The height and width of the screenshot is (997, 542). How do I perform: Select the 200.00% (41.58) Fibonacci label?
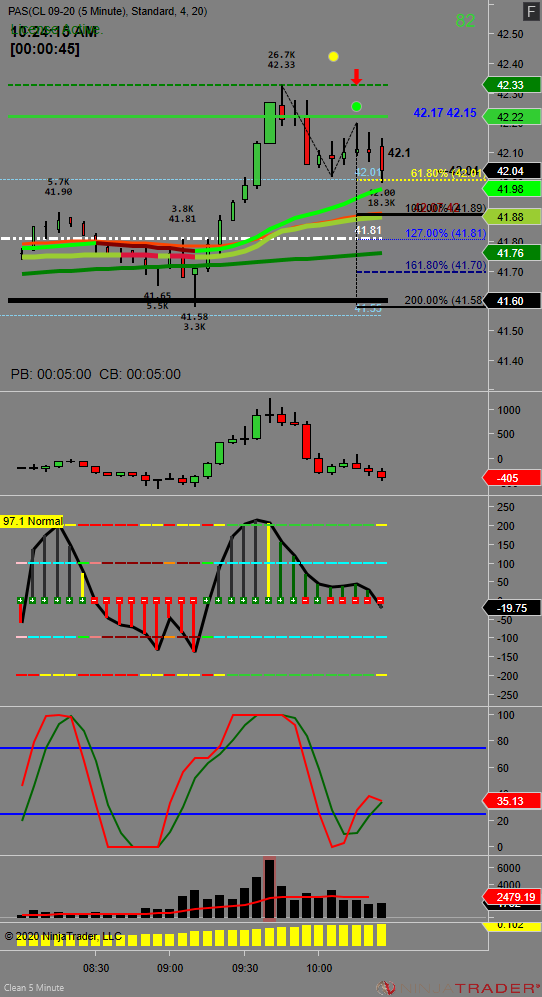point(445,299)
